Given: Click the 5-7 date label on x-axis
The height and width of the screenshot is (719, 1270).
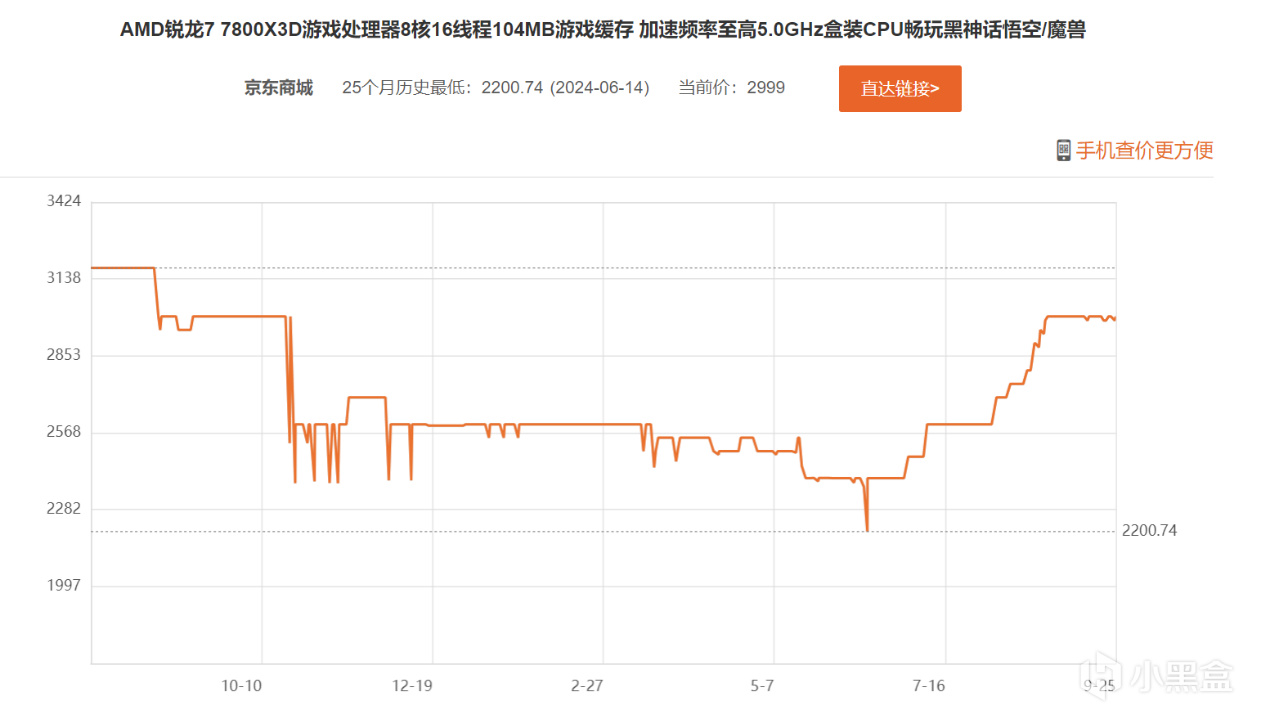Looking at the screenshot, I should (x=762, y=686).
